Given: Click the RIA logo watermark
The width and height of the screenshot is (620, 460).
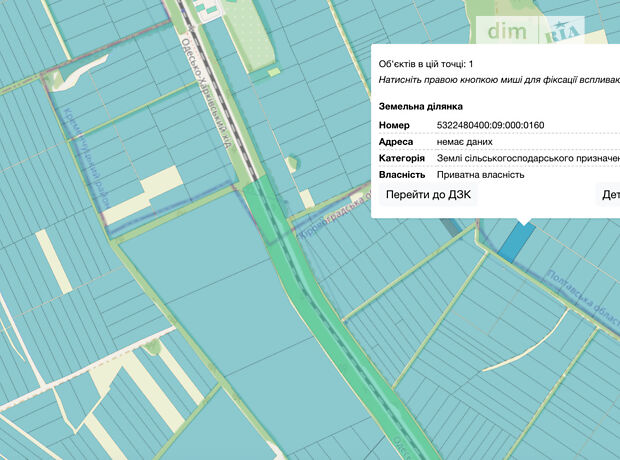Looking at the screenshot, I should click(x=565, y=32).
